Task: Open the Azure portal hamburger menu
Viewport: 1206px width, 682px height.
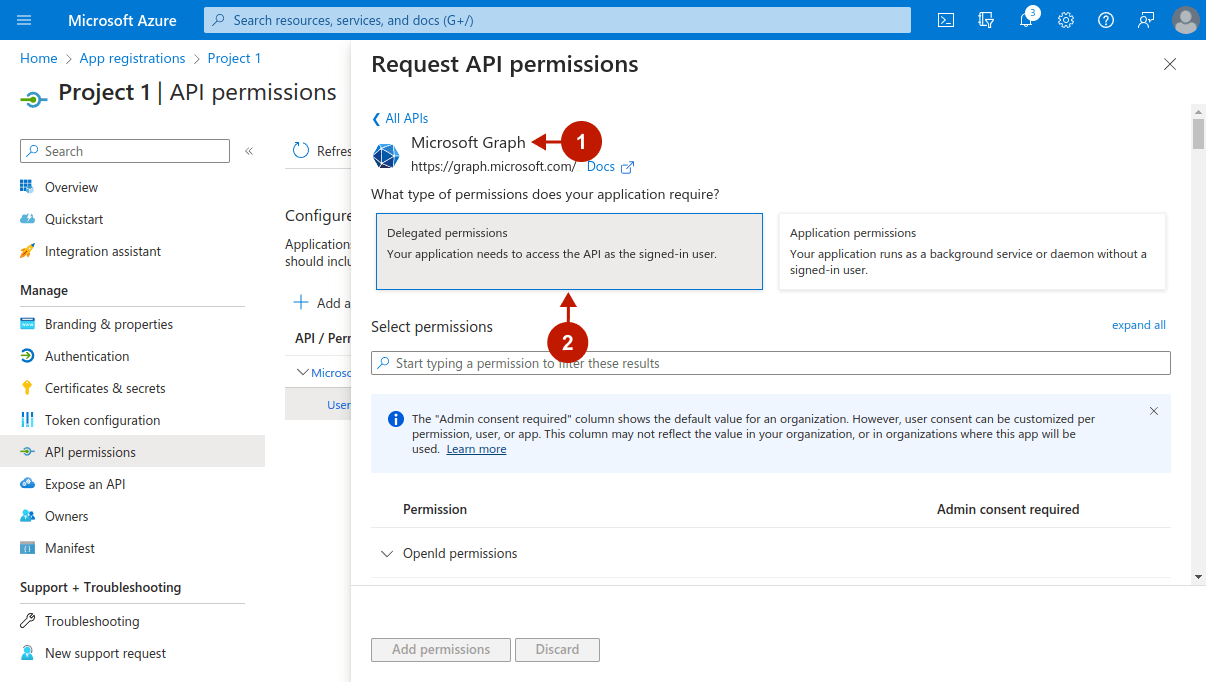Action: (24, 20)
